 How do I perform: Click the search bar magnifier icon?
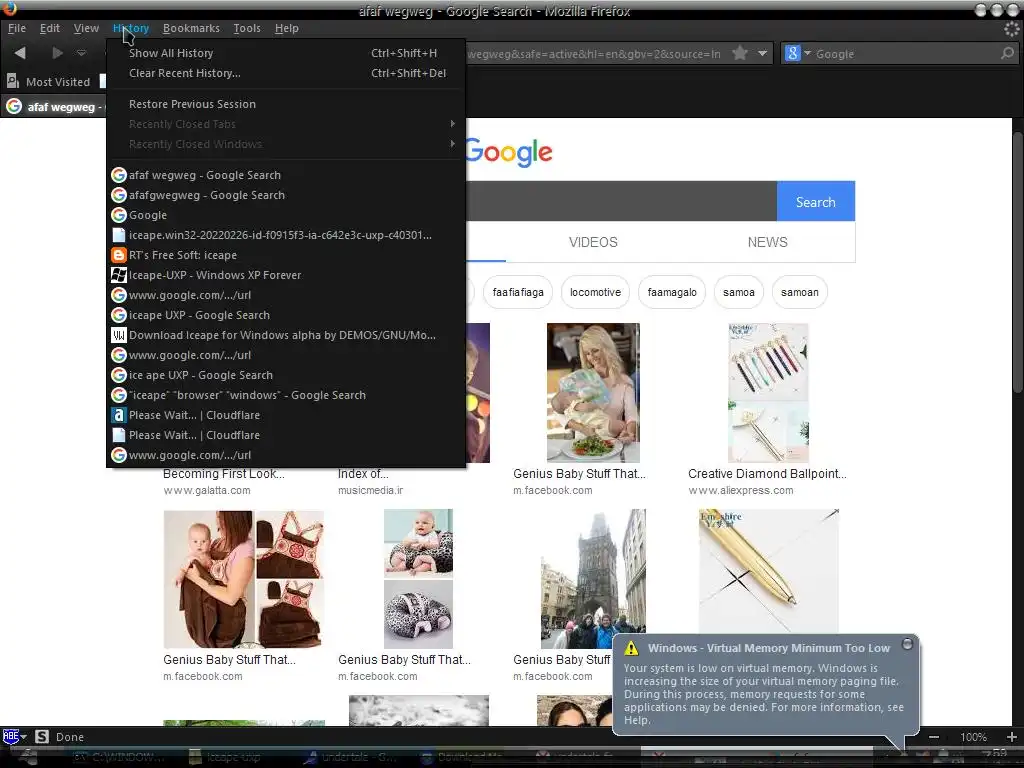pos(1007,54)
